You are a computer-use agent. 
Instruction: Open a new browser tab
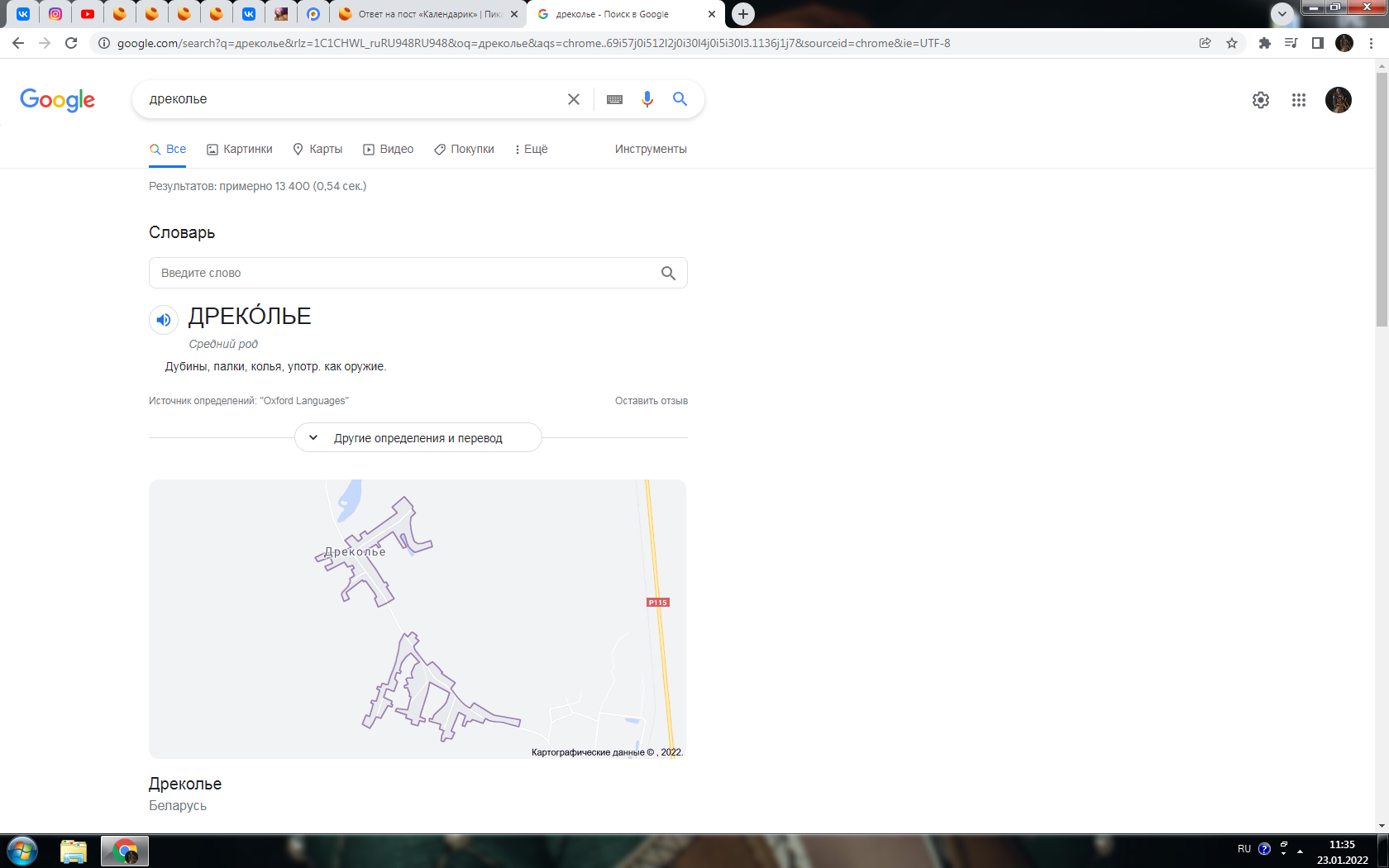click(743, 14)
